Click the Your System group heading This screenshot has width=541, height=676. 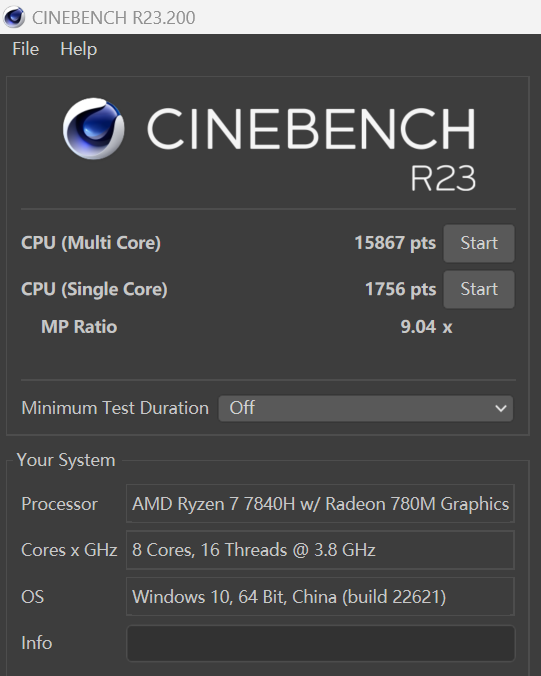(x=66, y=460)
